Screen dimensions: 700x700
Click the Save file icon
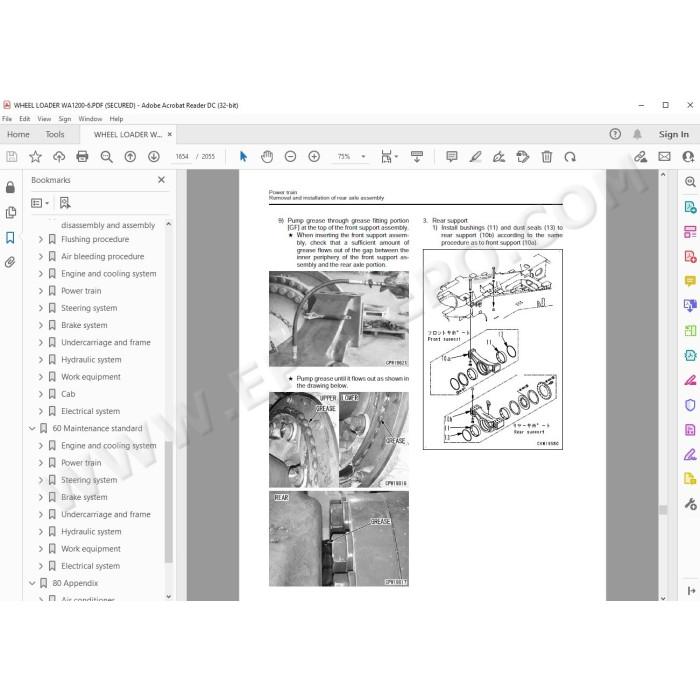[x=12, y=157]
